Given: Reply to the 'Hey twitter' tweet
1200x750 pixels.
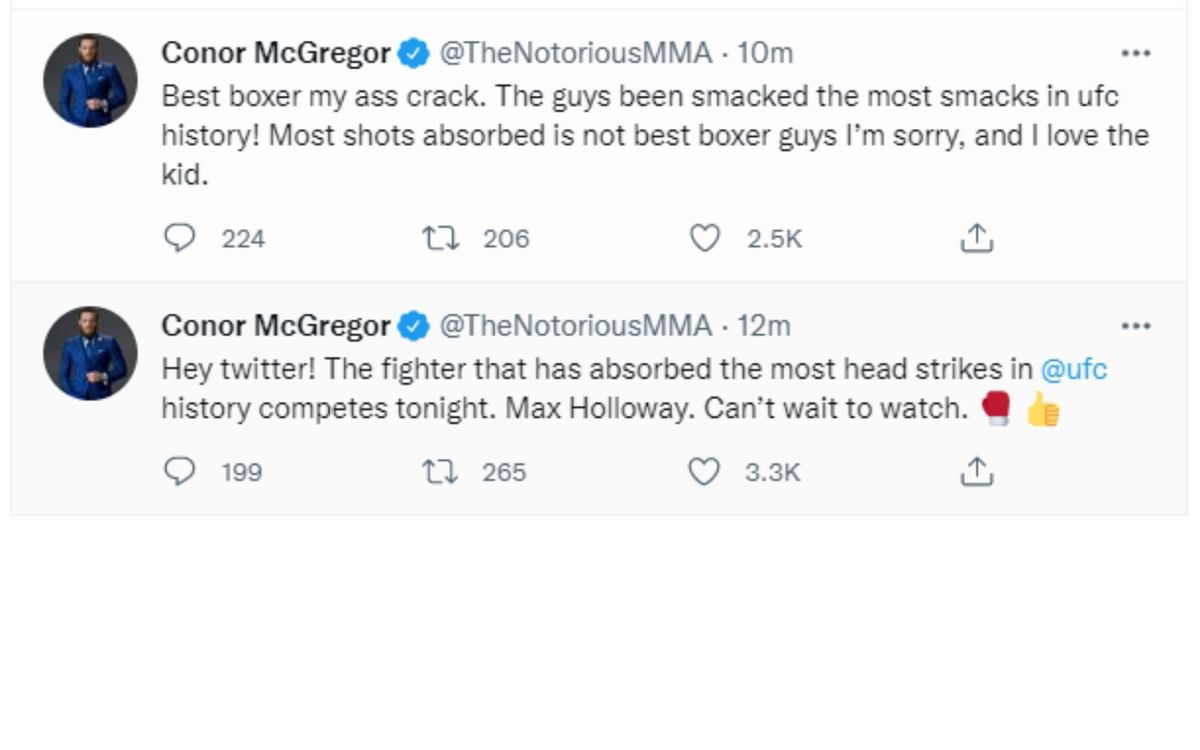Looking at the screenshot, I should click(x=180, y=471).
